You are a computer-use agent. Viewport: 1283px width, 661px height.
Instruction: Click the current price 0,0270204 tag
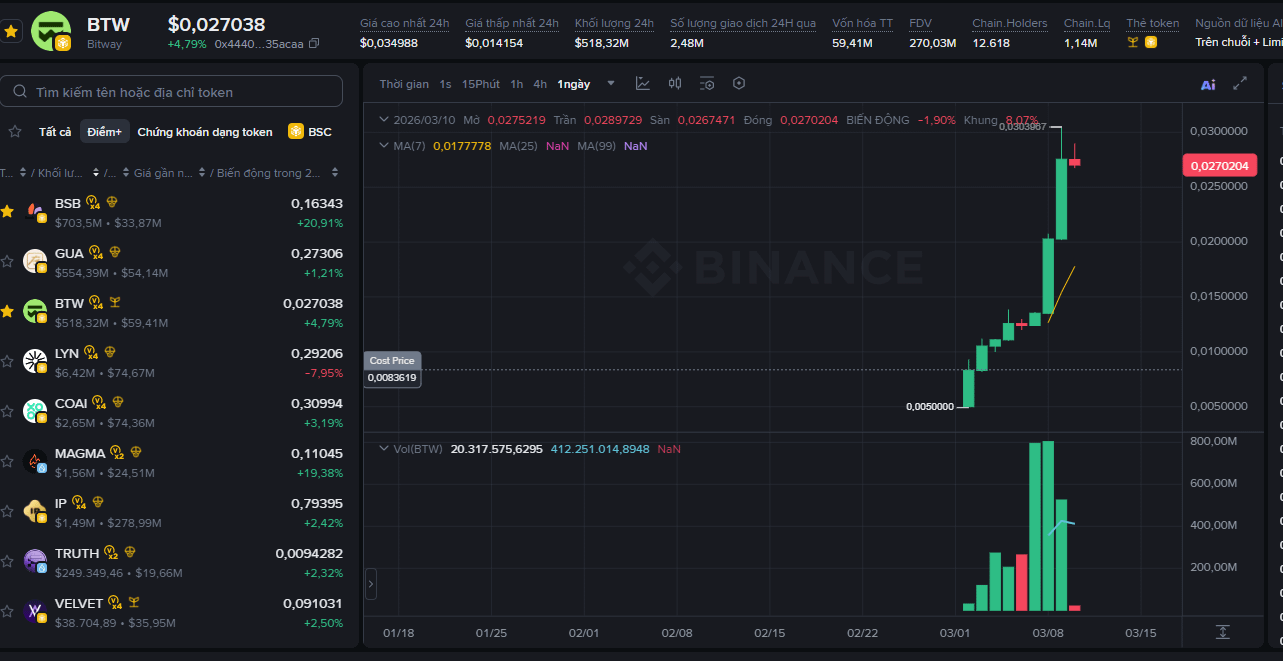point(1219,166)
